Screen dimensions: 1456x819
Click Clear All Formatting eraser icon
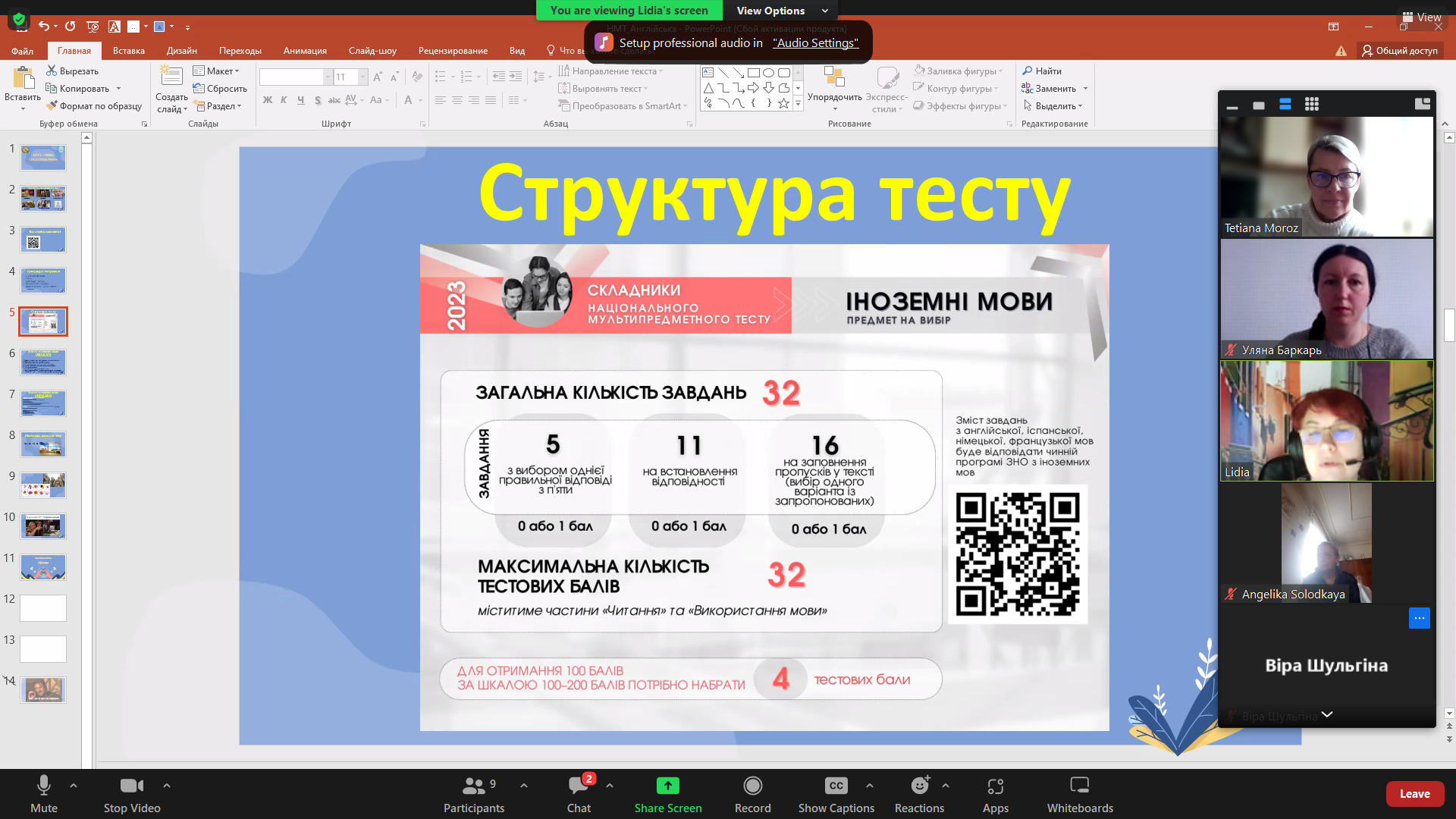(x=417, y=77)
